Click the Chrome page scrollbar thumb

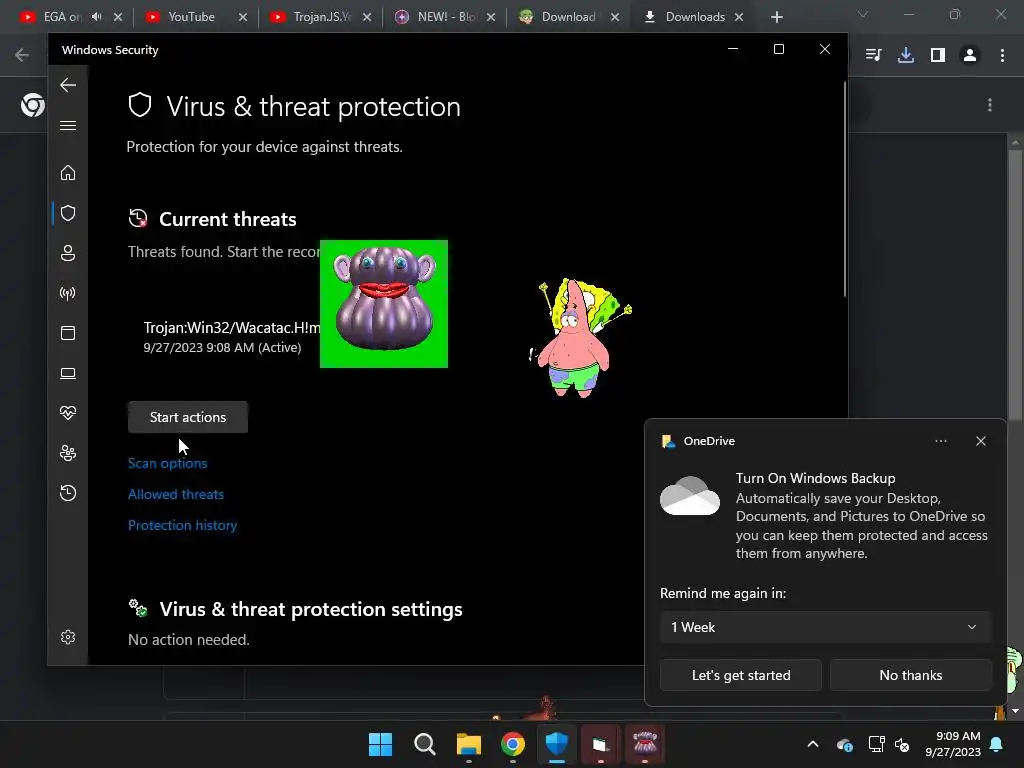1015,285
